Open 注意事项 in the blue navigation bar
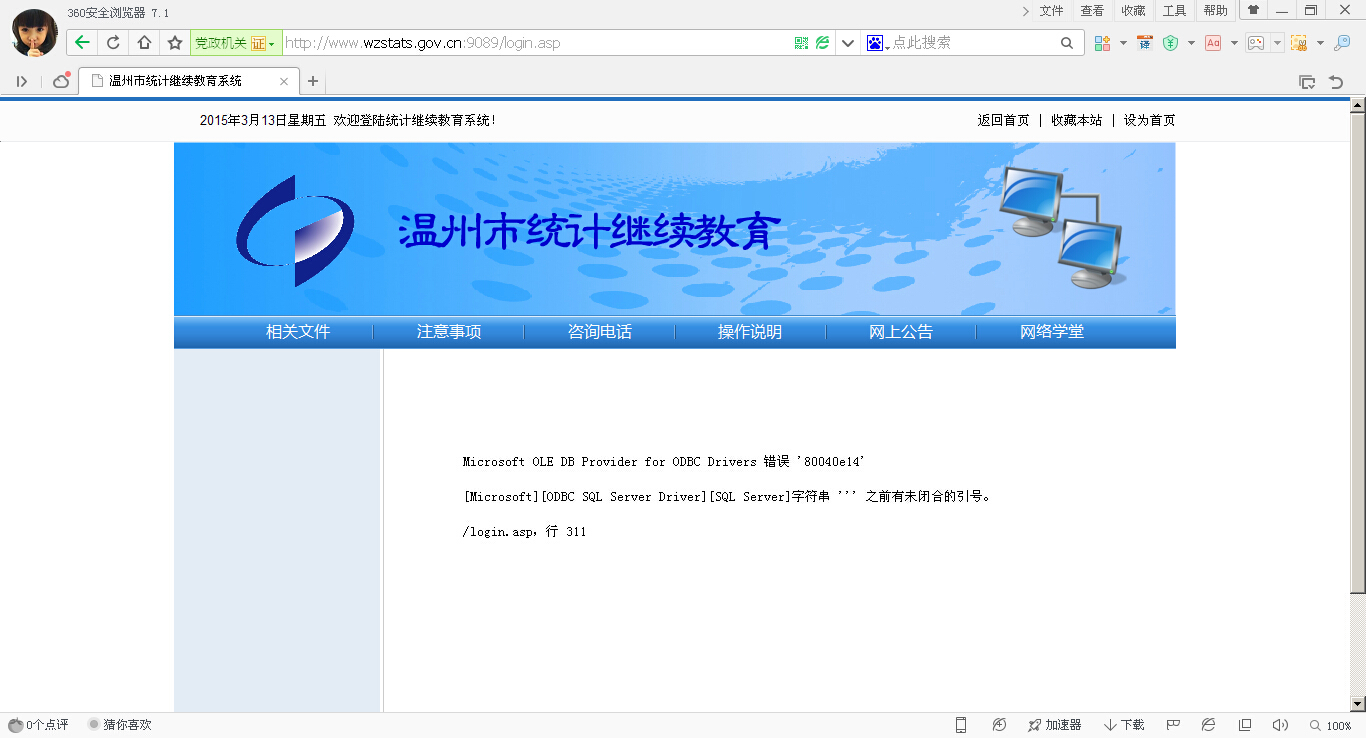 coord(449,332)
